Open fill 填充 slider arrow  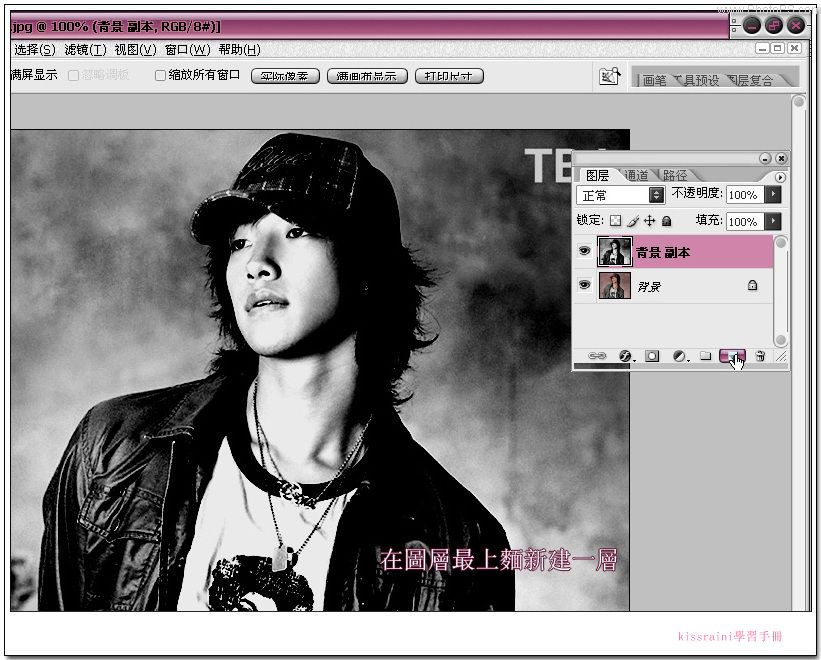point(773,221)
